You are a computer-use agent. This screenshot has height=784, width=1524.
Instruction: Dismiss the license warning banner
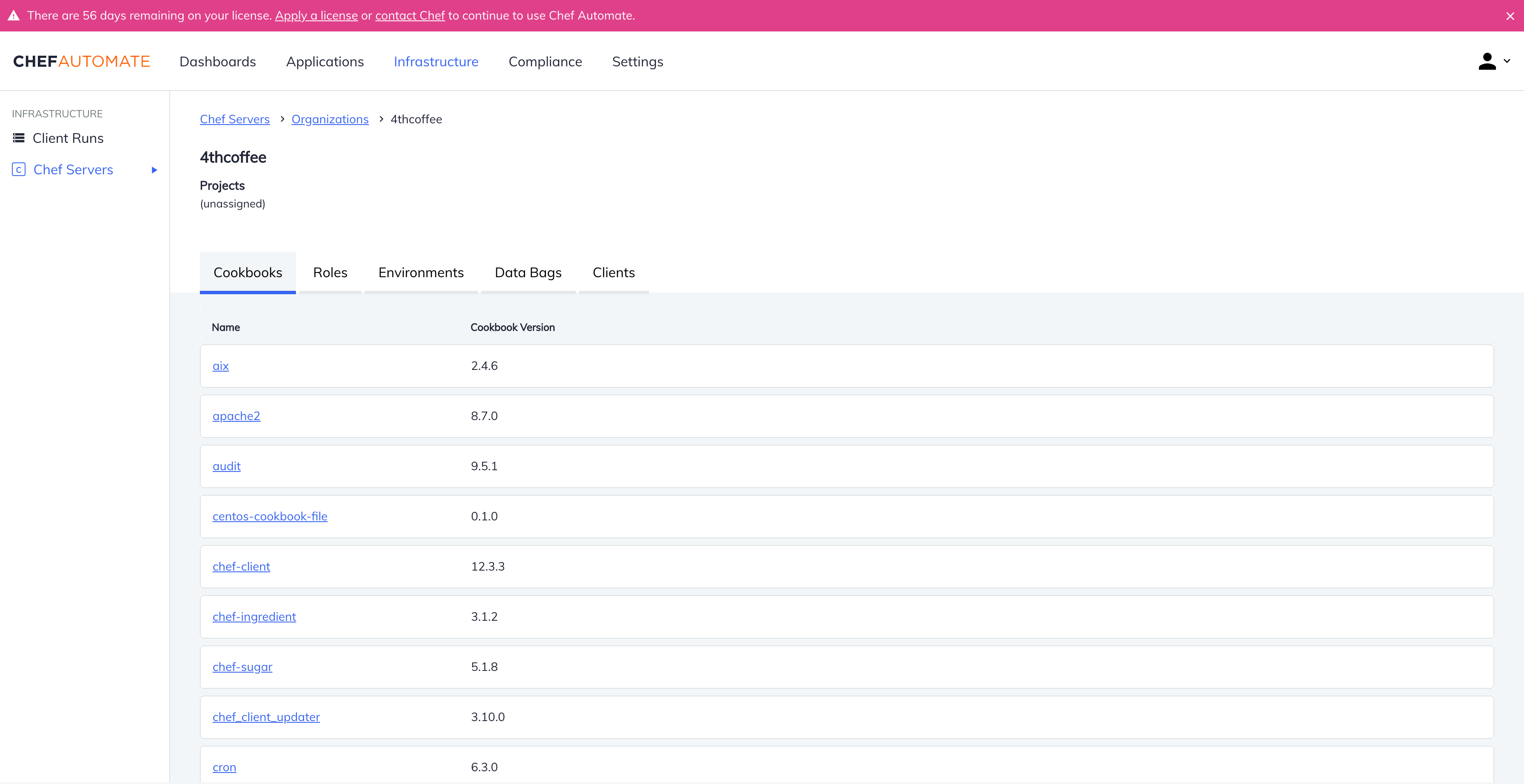pyautogui.click(x=1510, y=16)
